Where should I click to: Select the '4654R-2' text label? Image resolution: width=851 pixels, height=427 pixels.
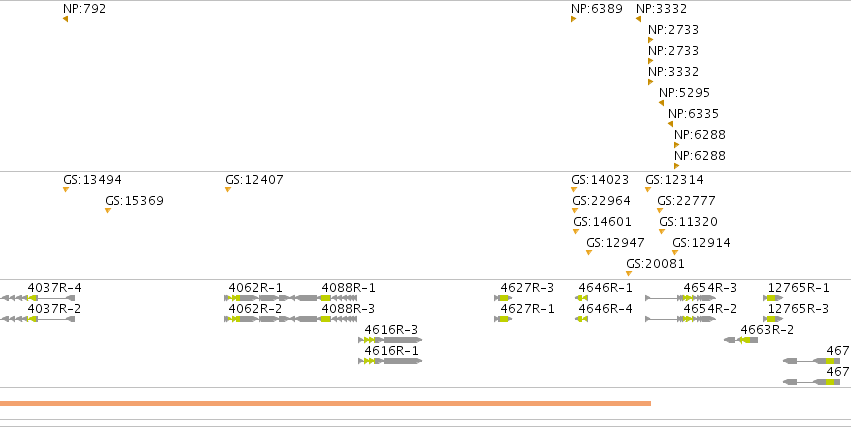coord(710,309)
